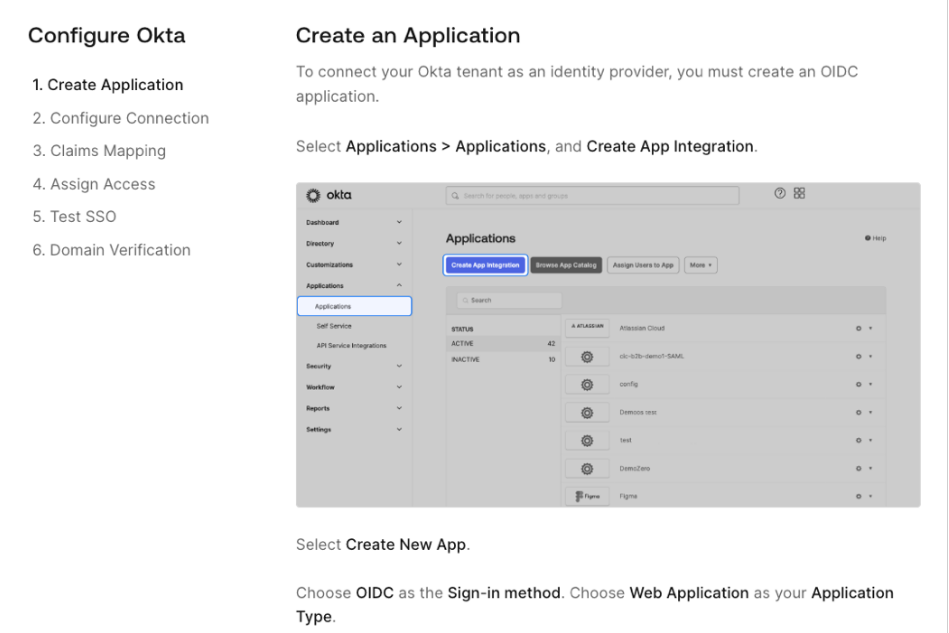
Task: Open settings gear for Figma row
Action: tap(858, 496)
